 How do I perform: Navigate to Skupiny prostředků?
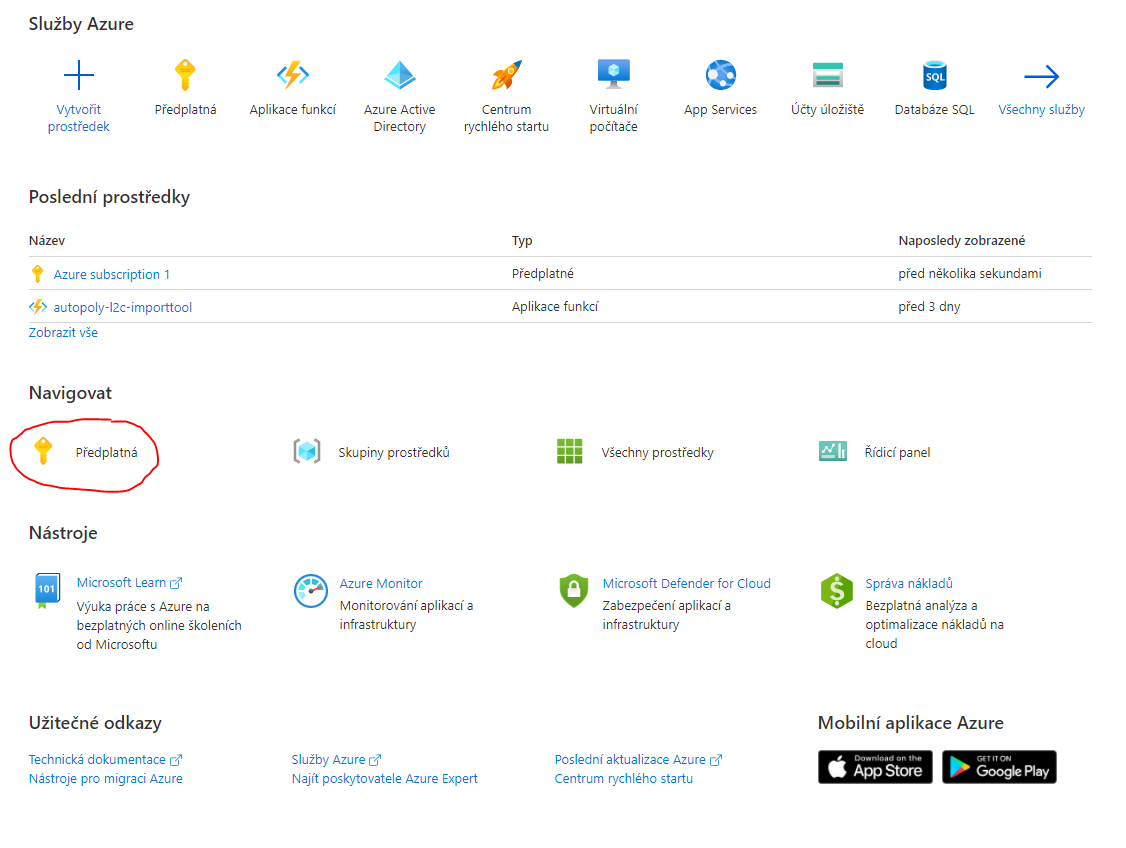(393, 453)
